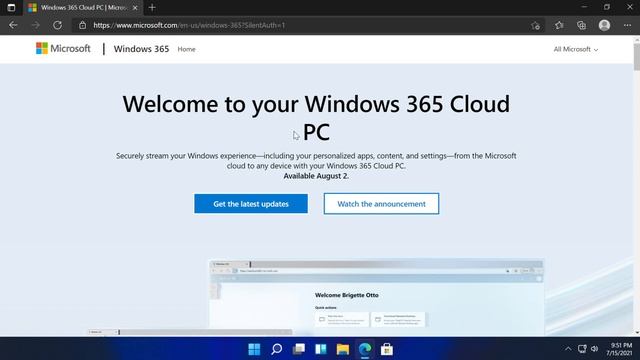
Task: Click Watch the announcement button
Action: coord(381,204)
